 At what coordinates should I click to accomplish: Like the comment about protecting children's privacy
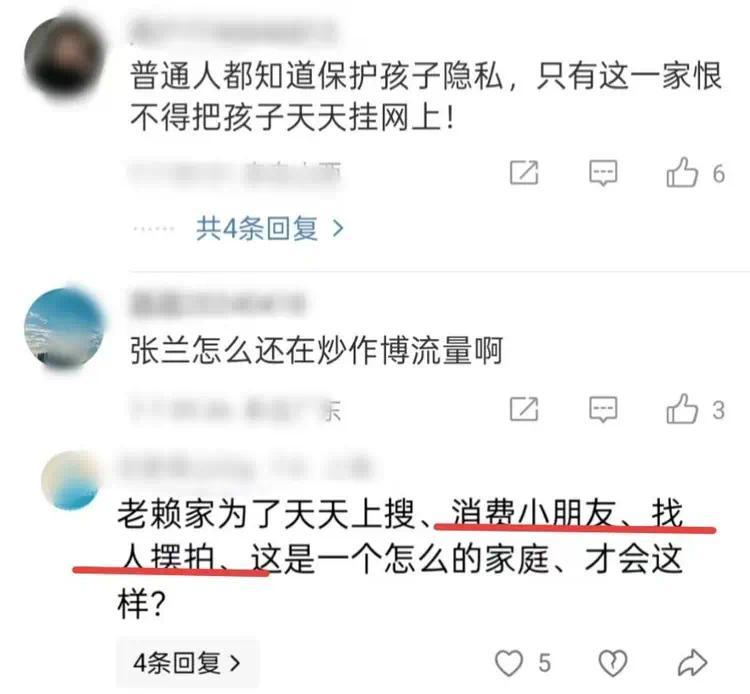click(682, 172)
